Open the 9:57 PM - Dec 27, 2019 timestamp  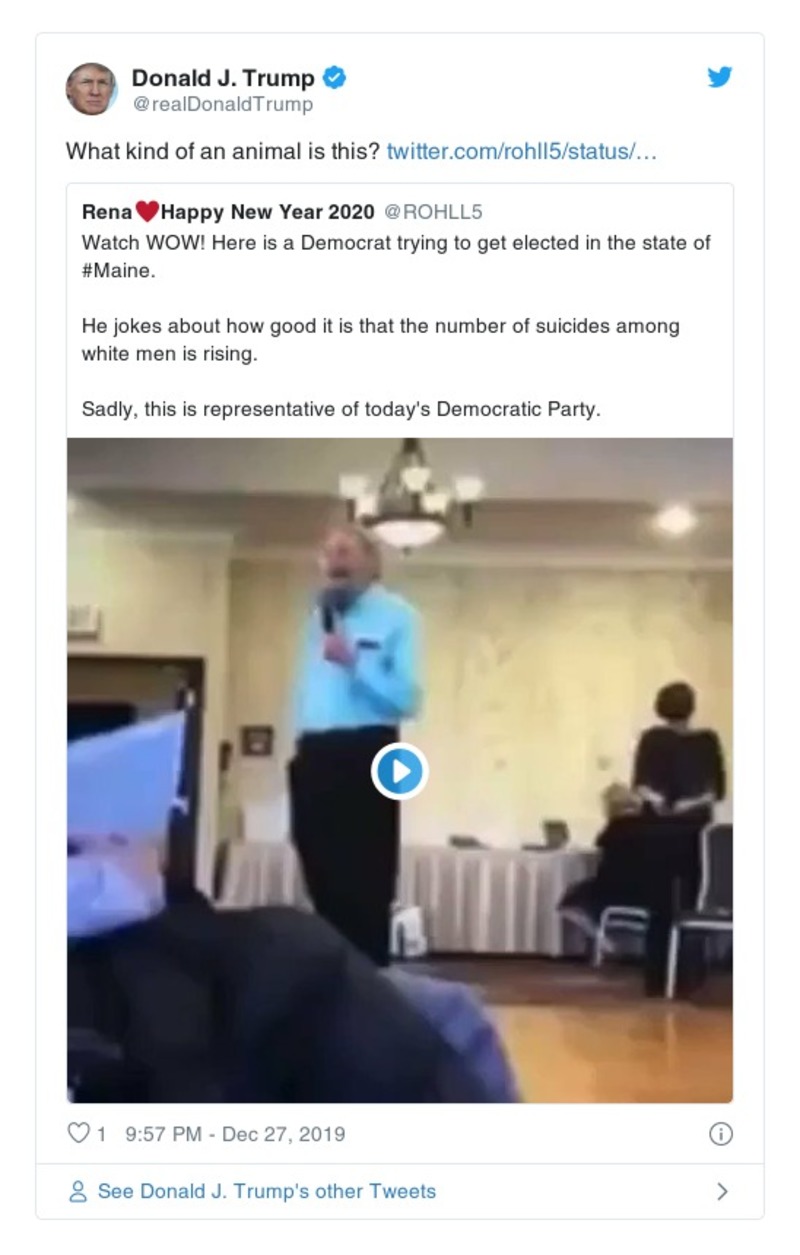click(x=235, y=1134)
